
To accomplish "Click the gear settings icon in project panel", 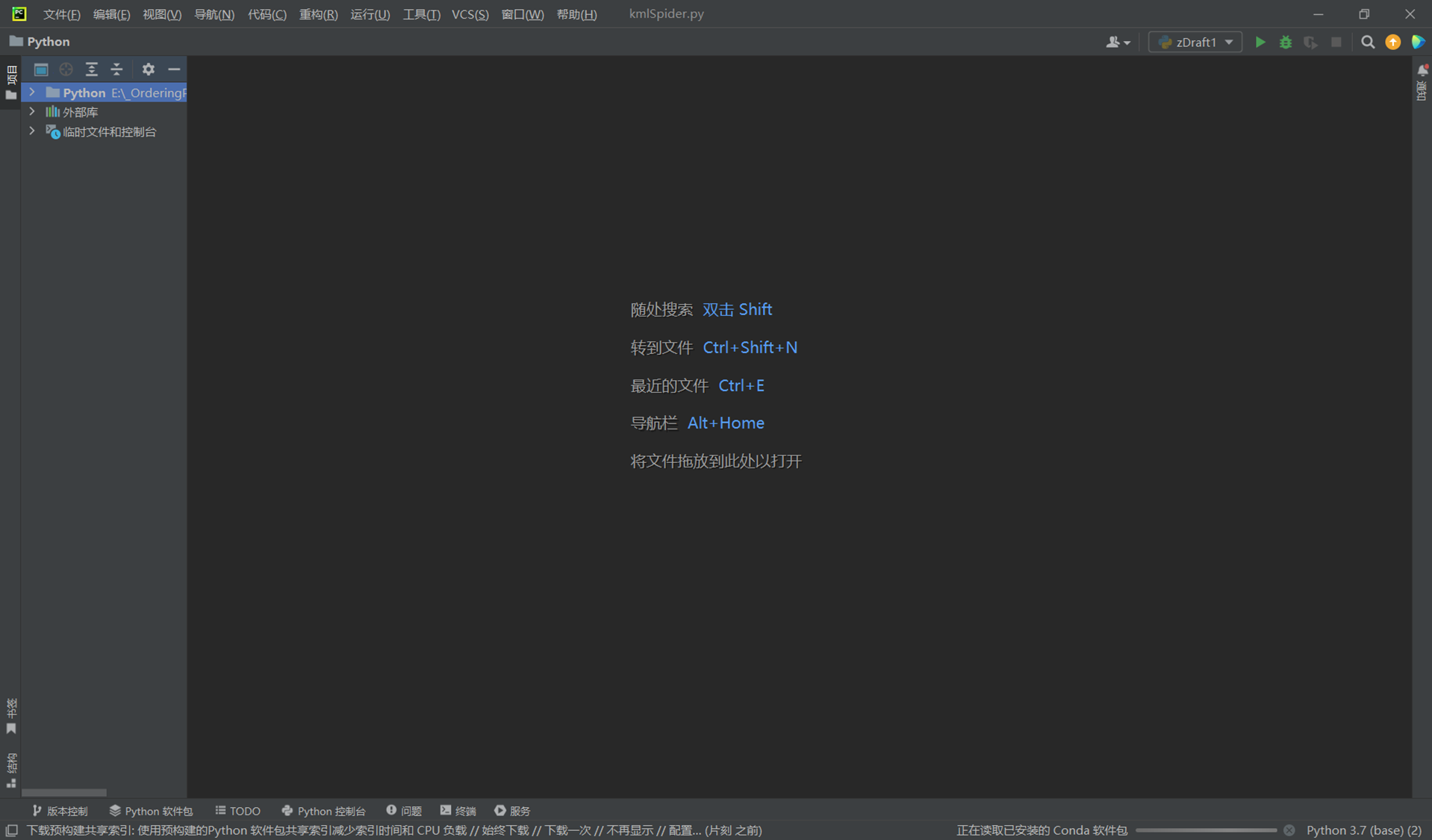I will point(149,69).
